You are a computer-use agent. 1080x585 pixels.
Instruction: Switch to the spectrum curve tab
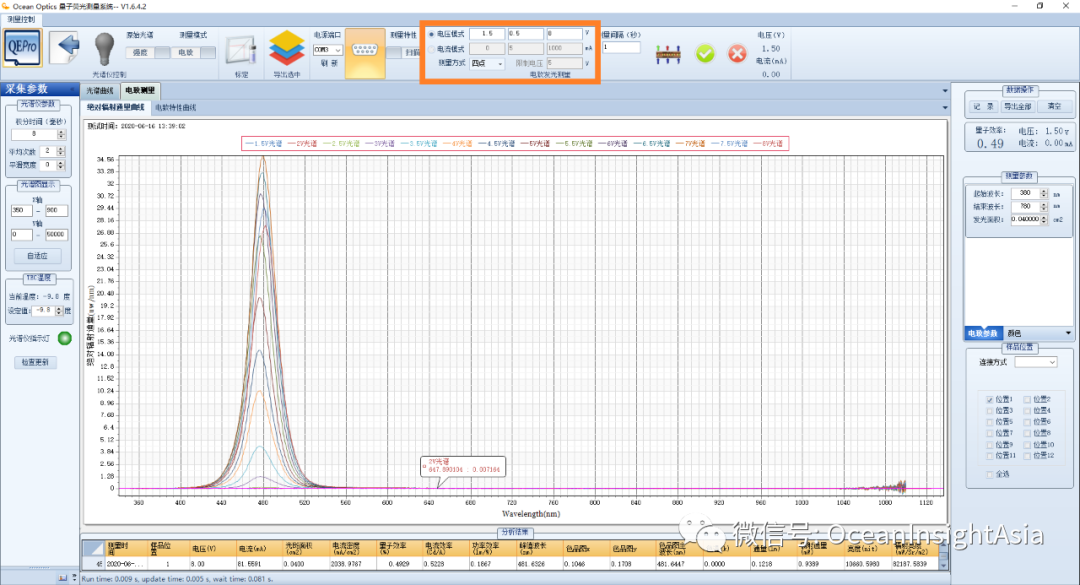[x=100, y=91]
